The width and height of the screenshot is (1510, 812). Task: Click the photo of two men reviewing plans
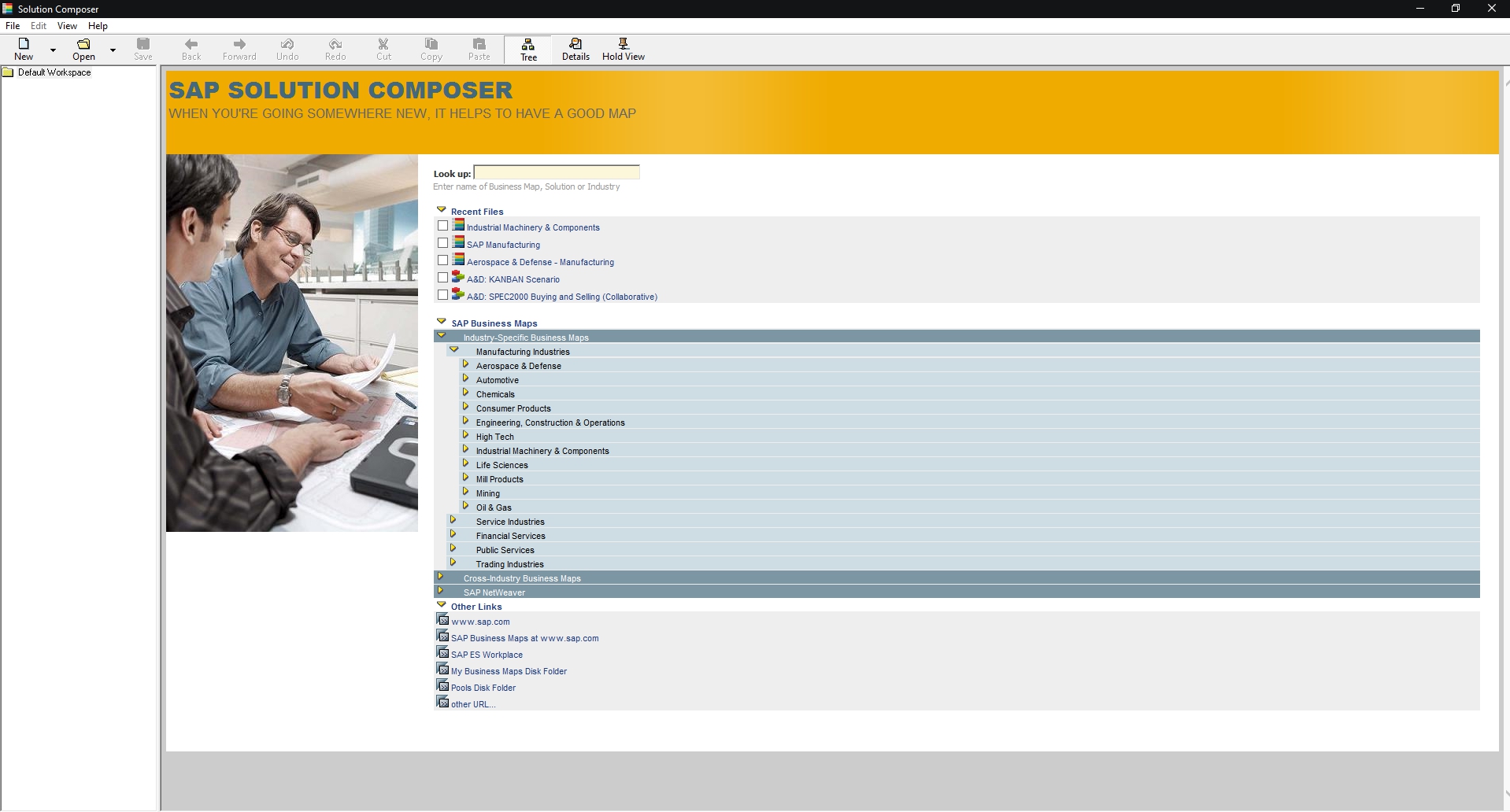[x=292, y=343]
